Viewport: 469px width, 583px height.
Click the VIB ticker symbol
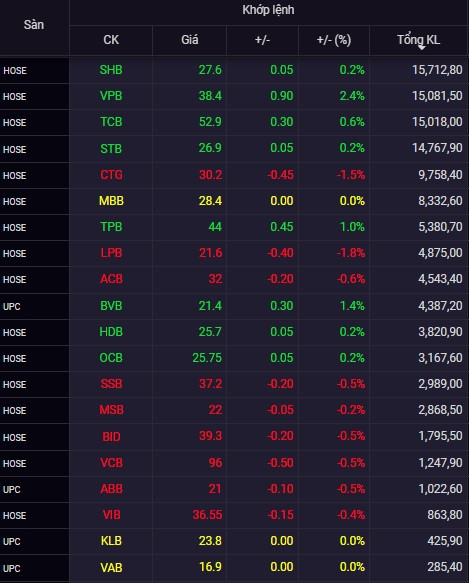point(111,515)
